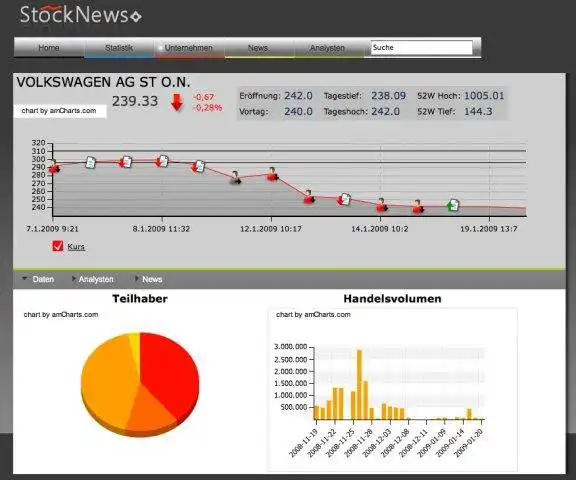The image size is (576, 480).
Task: Open the Statistik navigation item
Action: coord(119,48)
